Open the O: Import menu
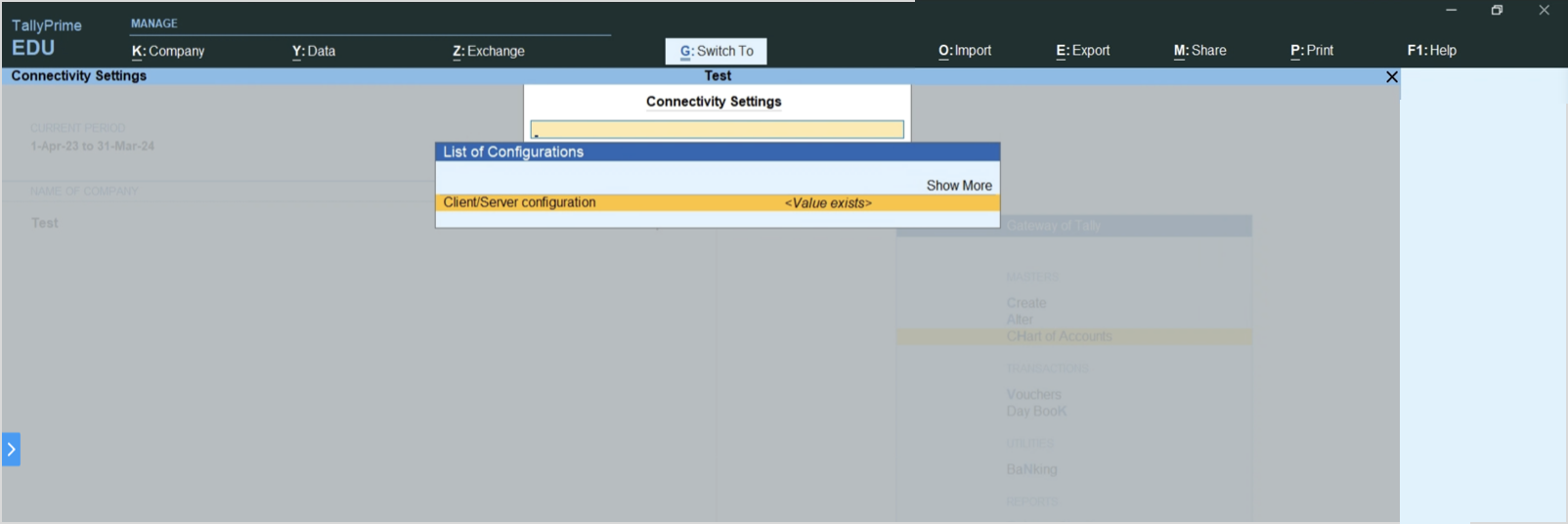Screen dimensions: 1568x524 pyautogui.click(x=965, y=51)
